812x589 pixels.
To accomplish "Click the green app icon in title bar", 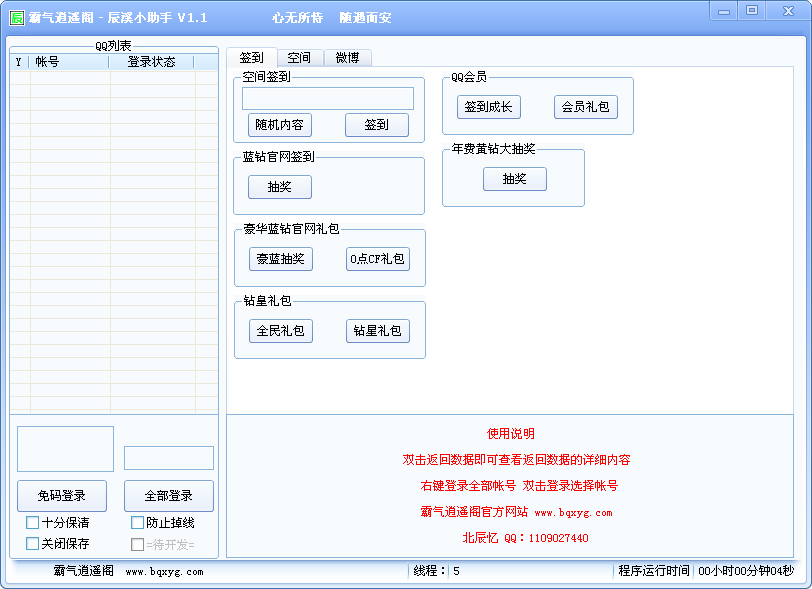I will [17, 18].
